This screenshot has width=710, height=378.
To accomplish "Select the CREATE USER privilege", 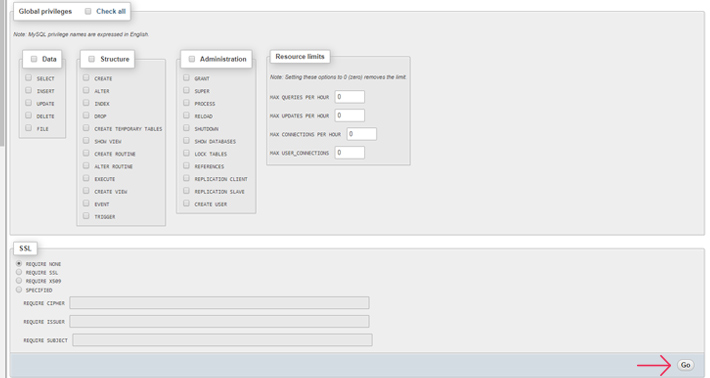I will pyautogui.click(x=186, y=204).
